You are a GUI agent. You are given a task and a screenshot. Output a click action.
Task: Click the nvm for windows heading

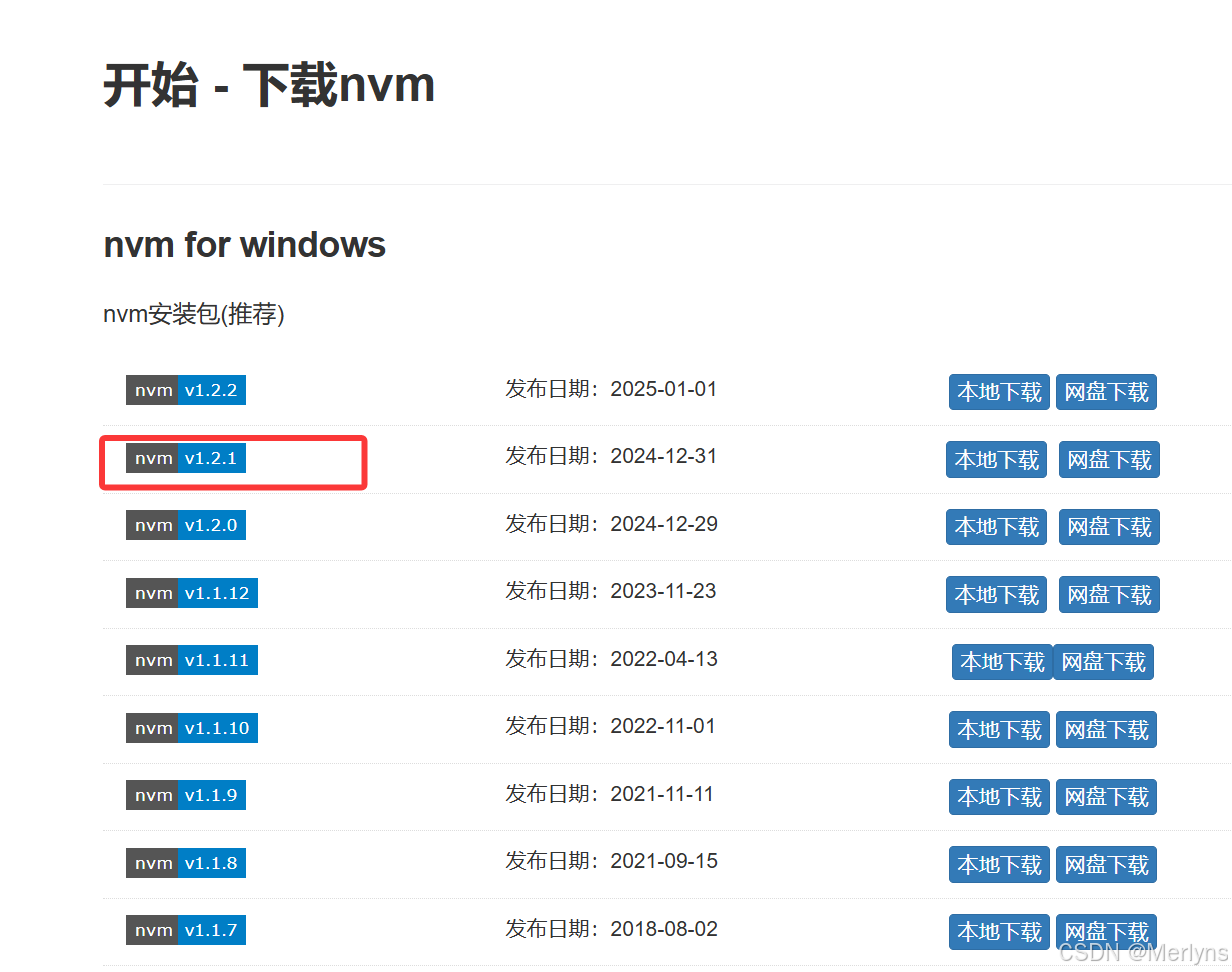[x=245, y=244]
